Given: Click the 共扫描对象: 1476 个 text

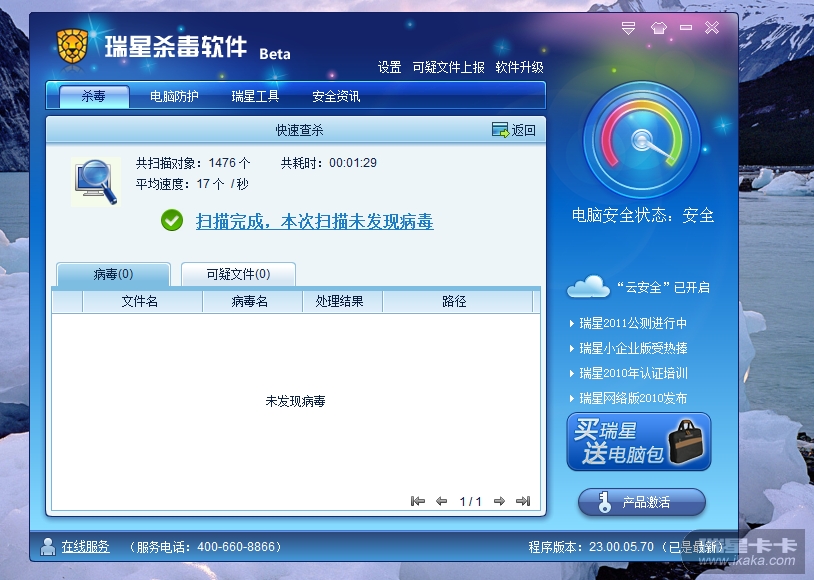Looking at the screenshot, I should coord(193,163).
